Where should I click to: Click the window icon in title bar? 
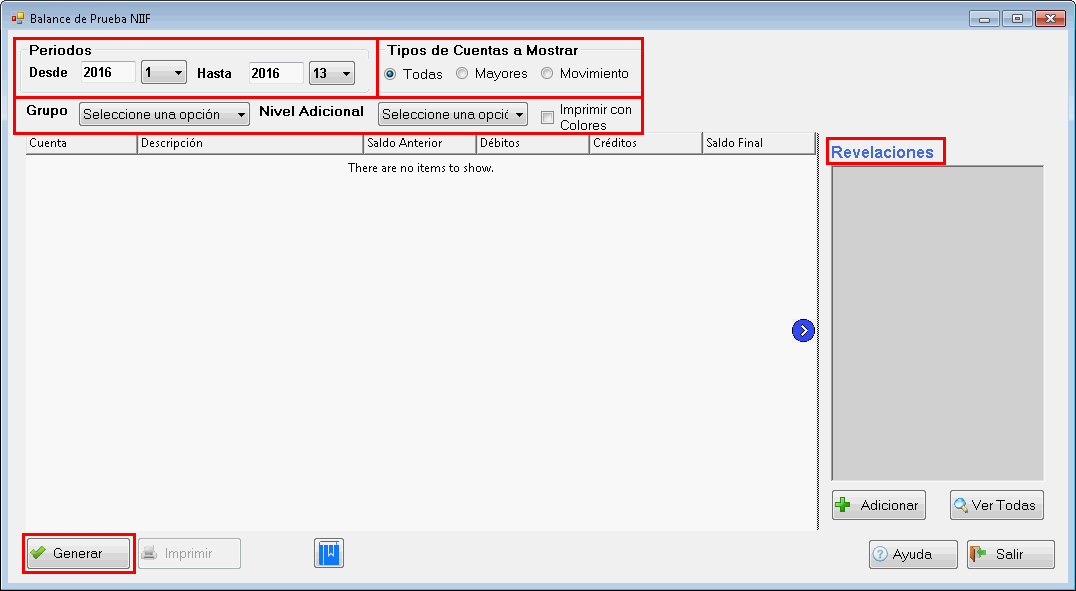pyautogui.click(x=17, y=19)
